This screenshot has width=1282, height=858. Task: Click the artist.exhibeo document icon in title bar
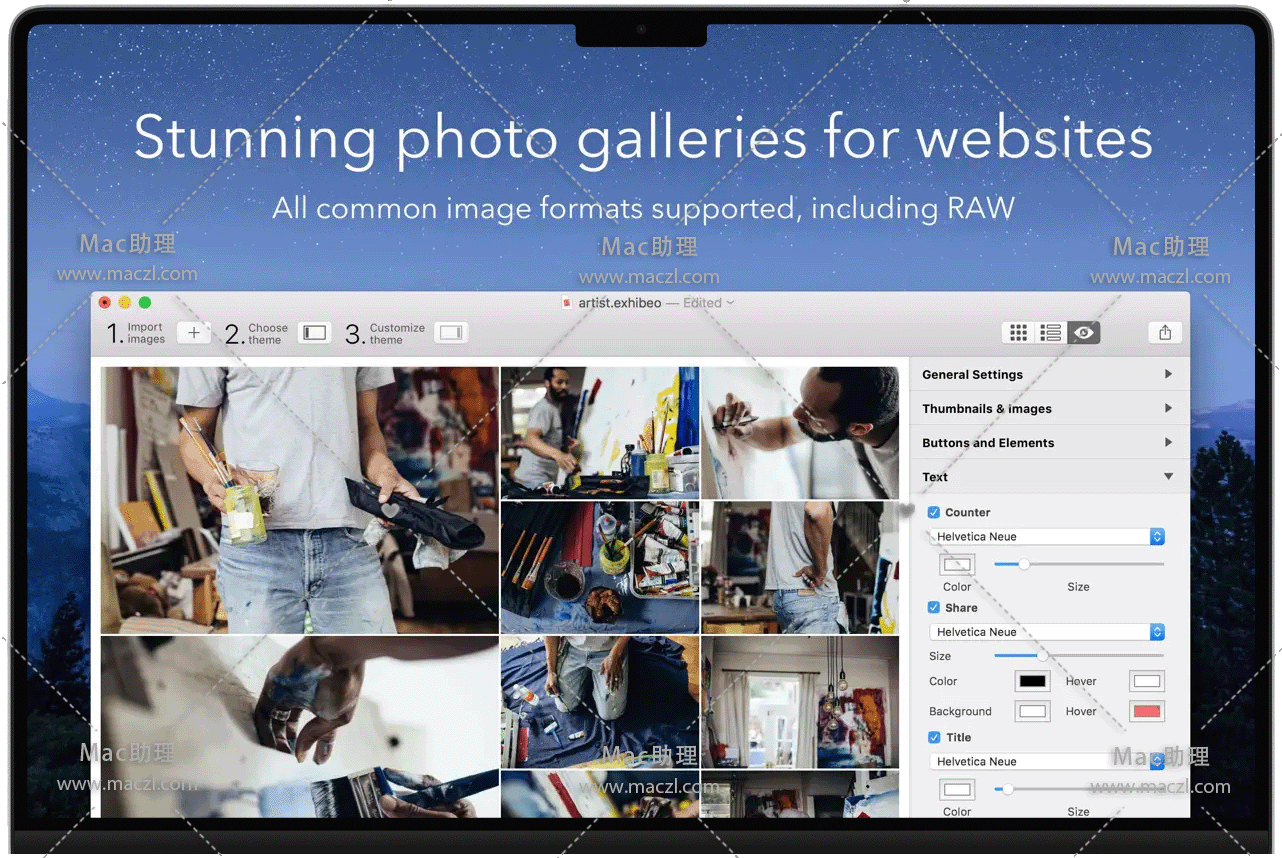click(x=567, y=303)
